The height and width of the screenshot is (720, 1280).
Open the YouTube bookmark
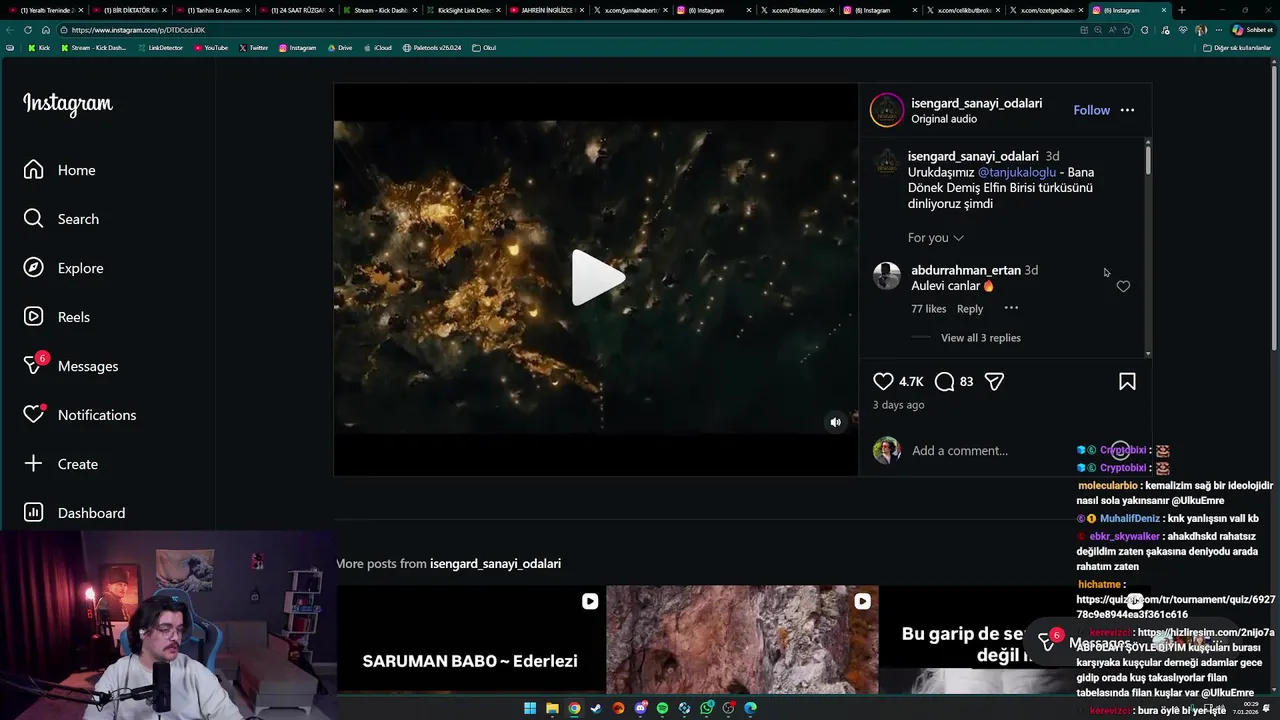(x=211, y=48)
